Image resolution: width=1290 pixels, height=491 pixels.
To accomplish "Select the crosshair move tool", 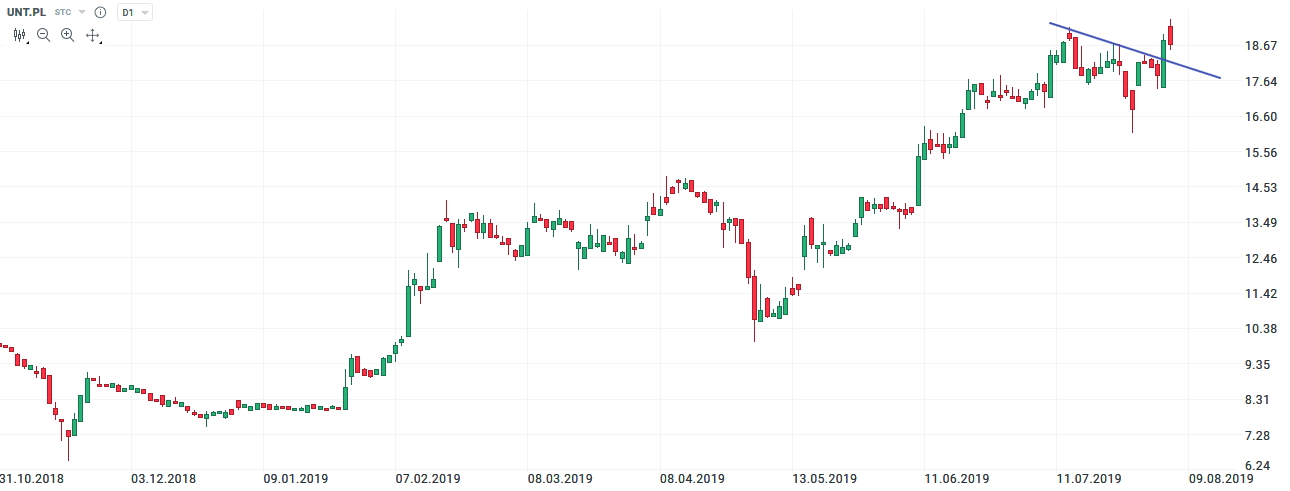I will pyautogui.click(x=93, y=35).
